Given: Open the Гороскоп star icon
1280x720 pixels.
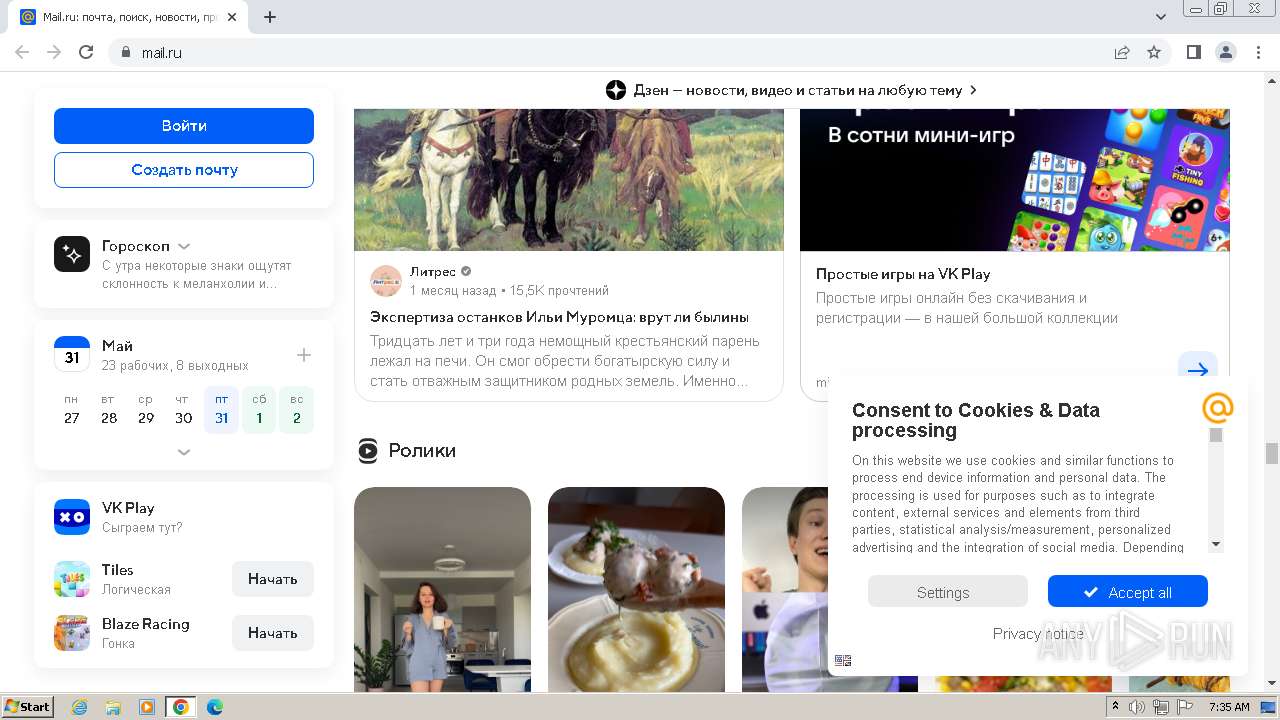Looking at the screenshot, I should [x=72, y=255].
